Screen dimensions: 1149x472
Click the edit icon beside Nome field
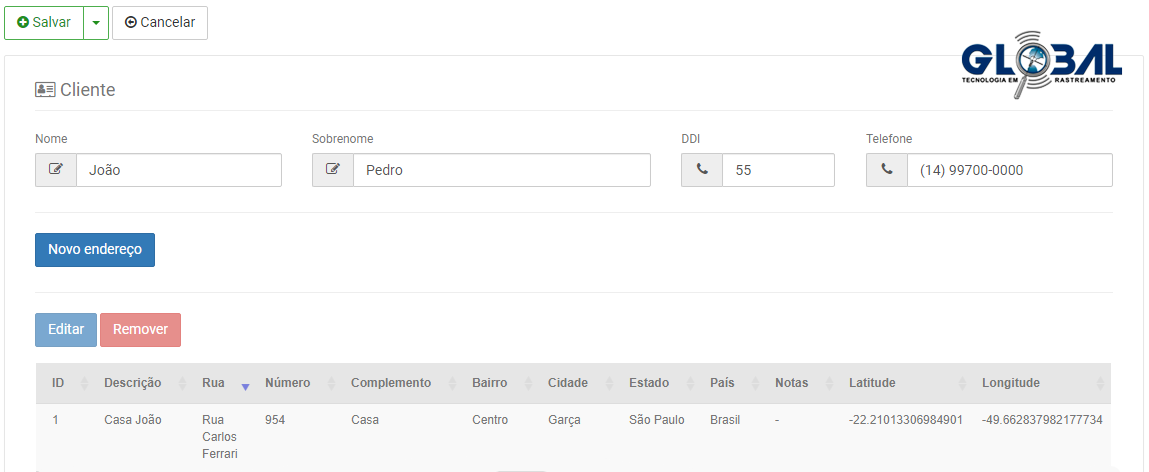click(x=56, y=170)
